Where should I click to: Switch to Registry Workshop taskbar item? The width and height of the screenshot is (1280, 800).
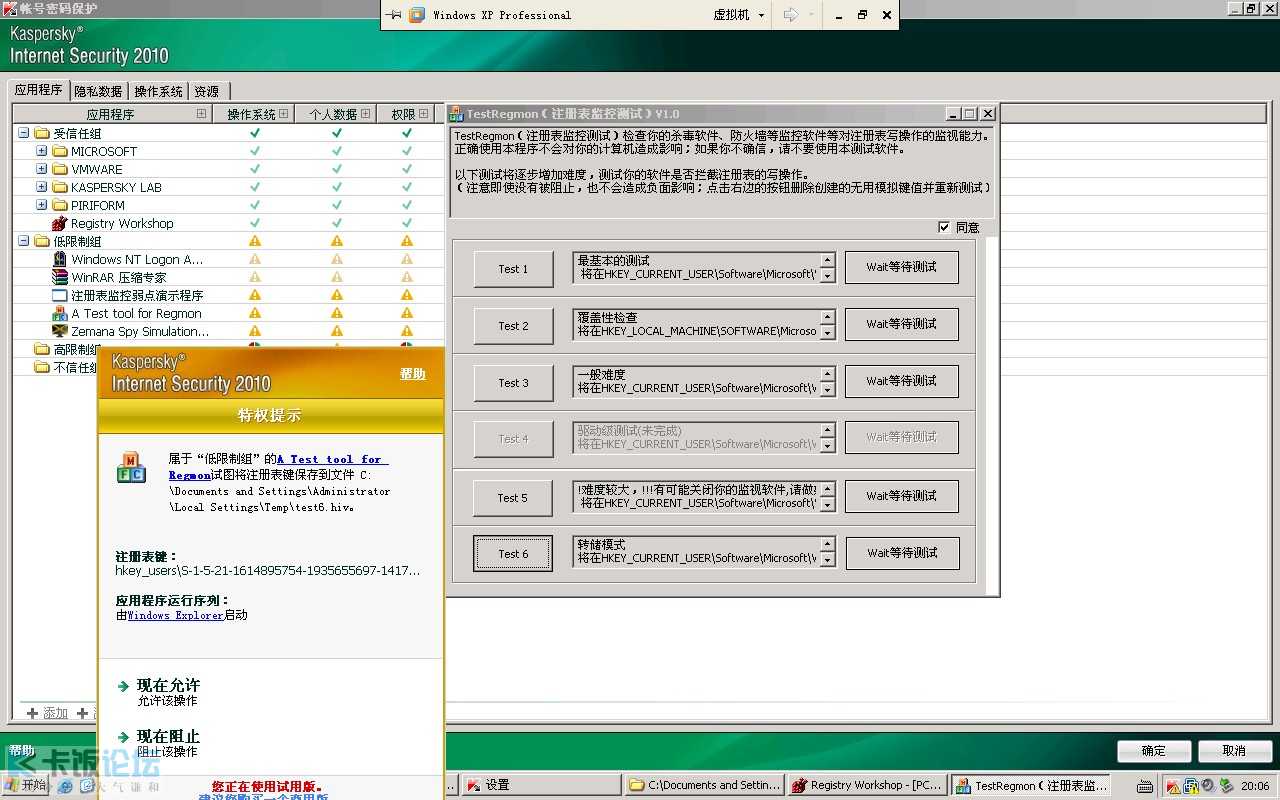[867, 786]
